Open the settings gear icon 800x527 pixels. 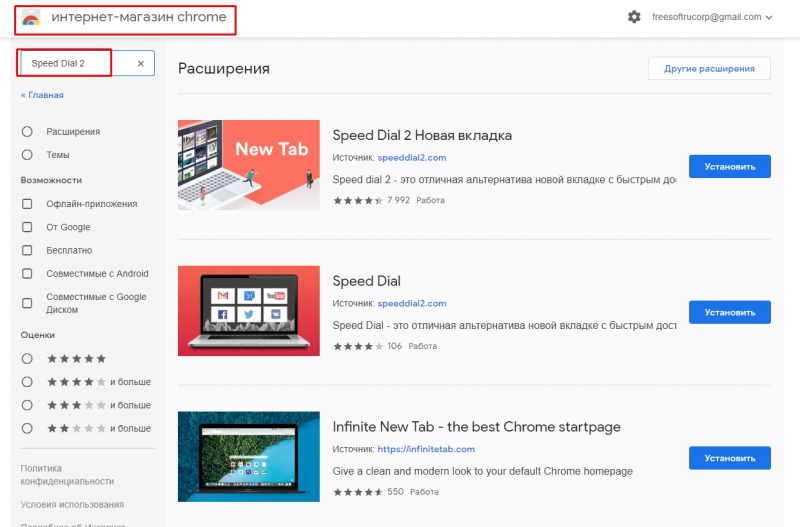click(634, 17)
